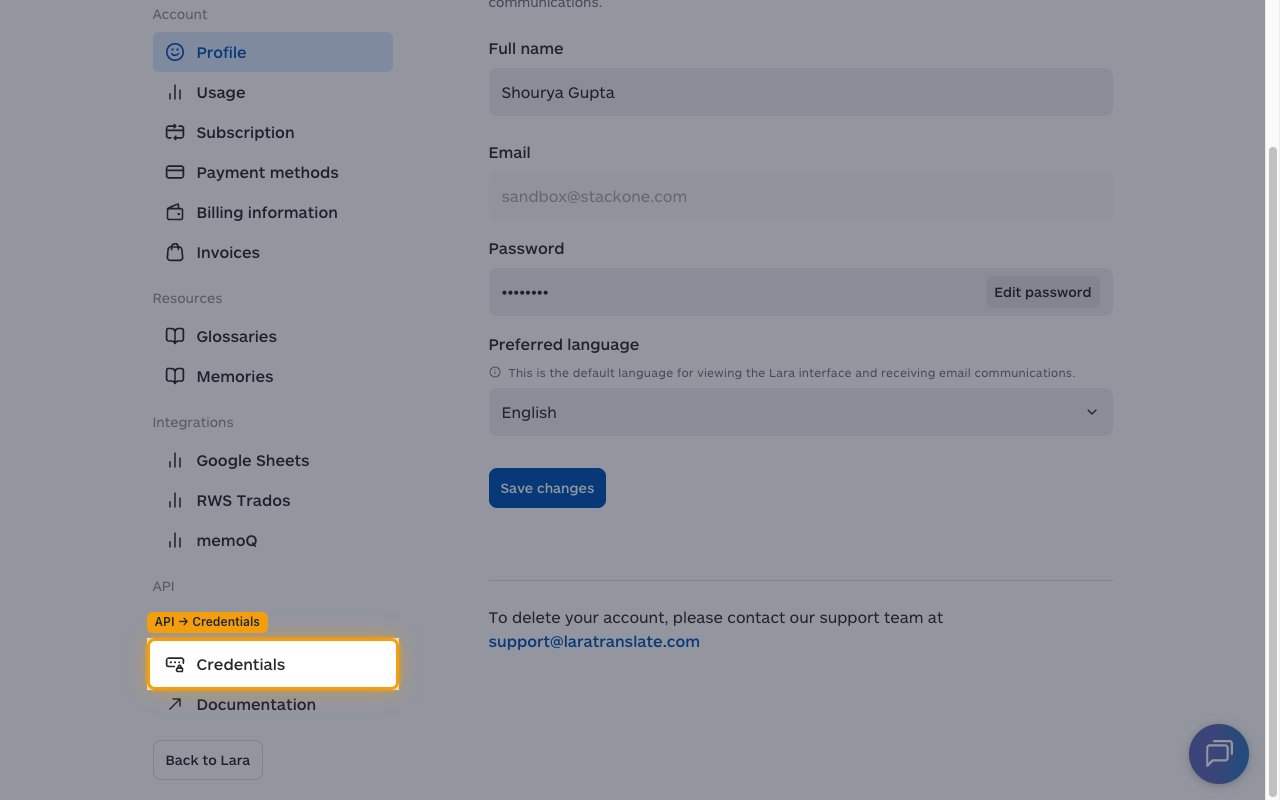Open the chat support bubble
The image size is (1280, 800).
point(1219,754)
